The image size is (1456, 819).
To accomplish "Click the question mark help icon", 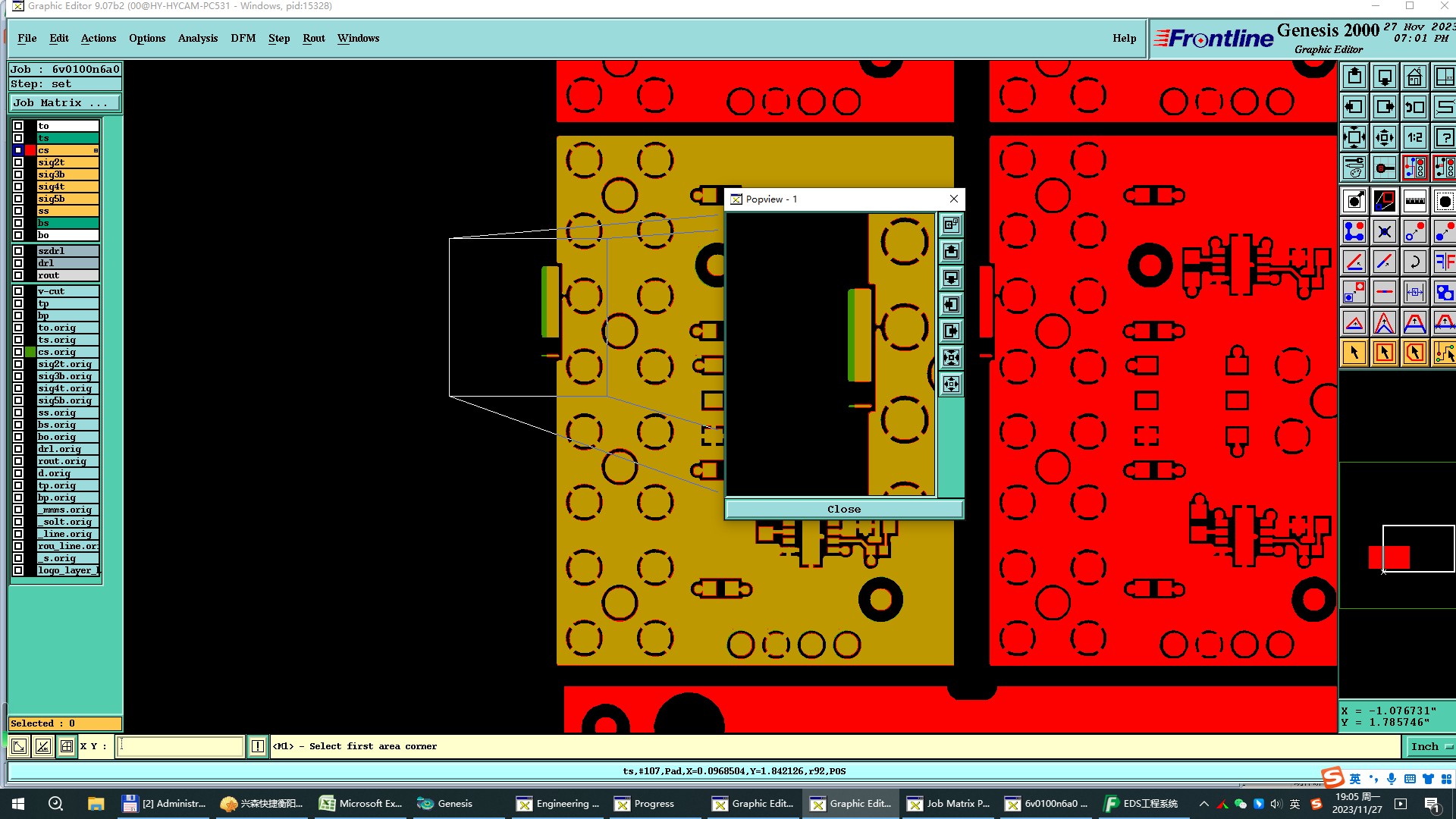I will 1444,137.
